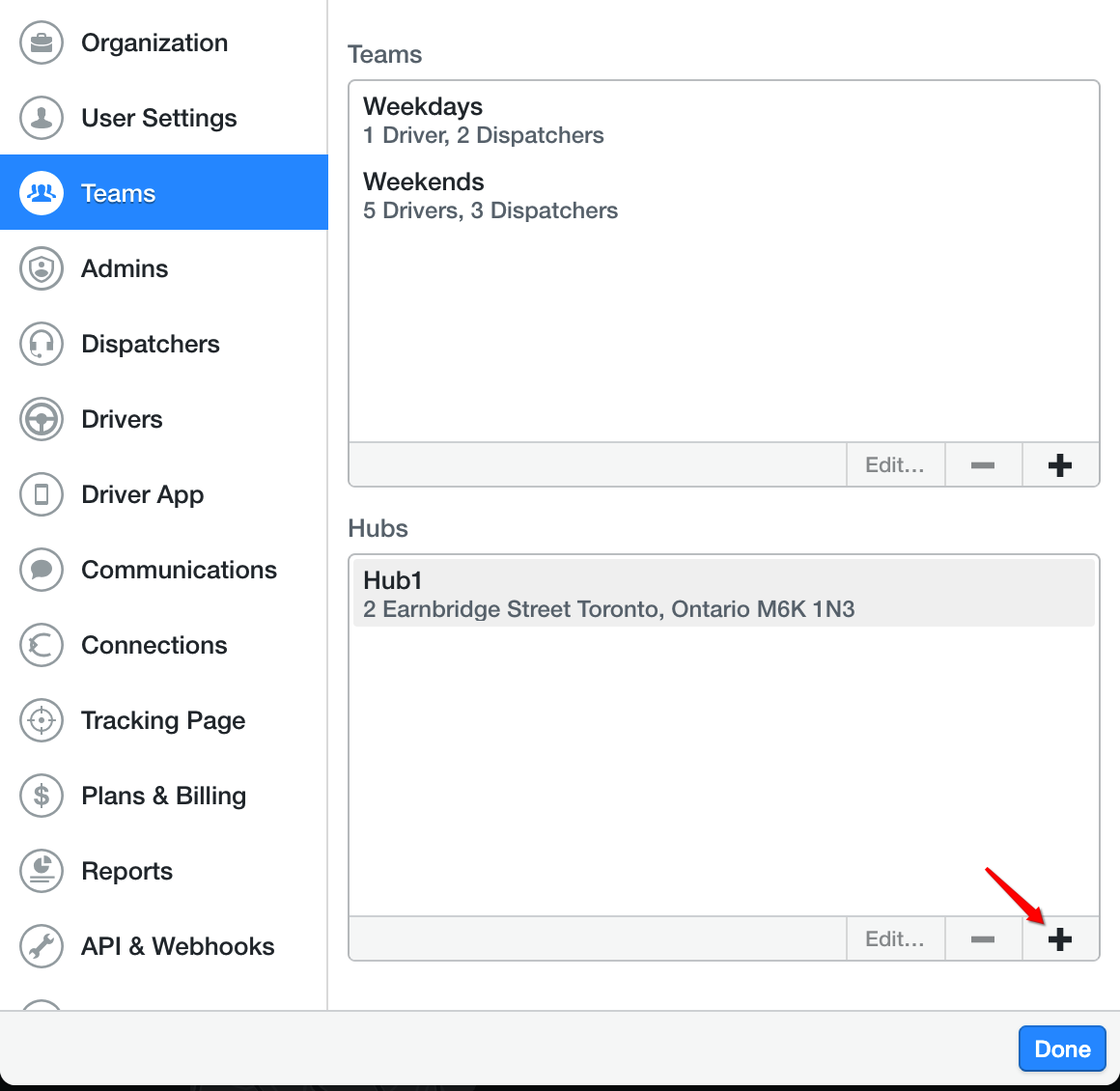Open Driver App settings
The width and height of the screenshot is (1120, 1091).
tap(163, 494)
